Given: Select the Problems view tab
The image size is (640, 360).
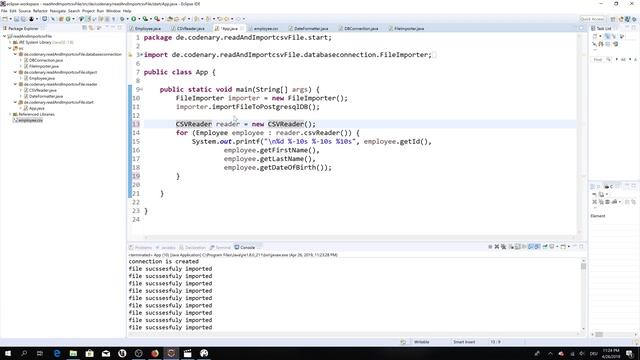Looking at the screenshot, I should (x=141, y=247).
